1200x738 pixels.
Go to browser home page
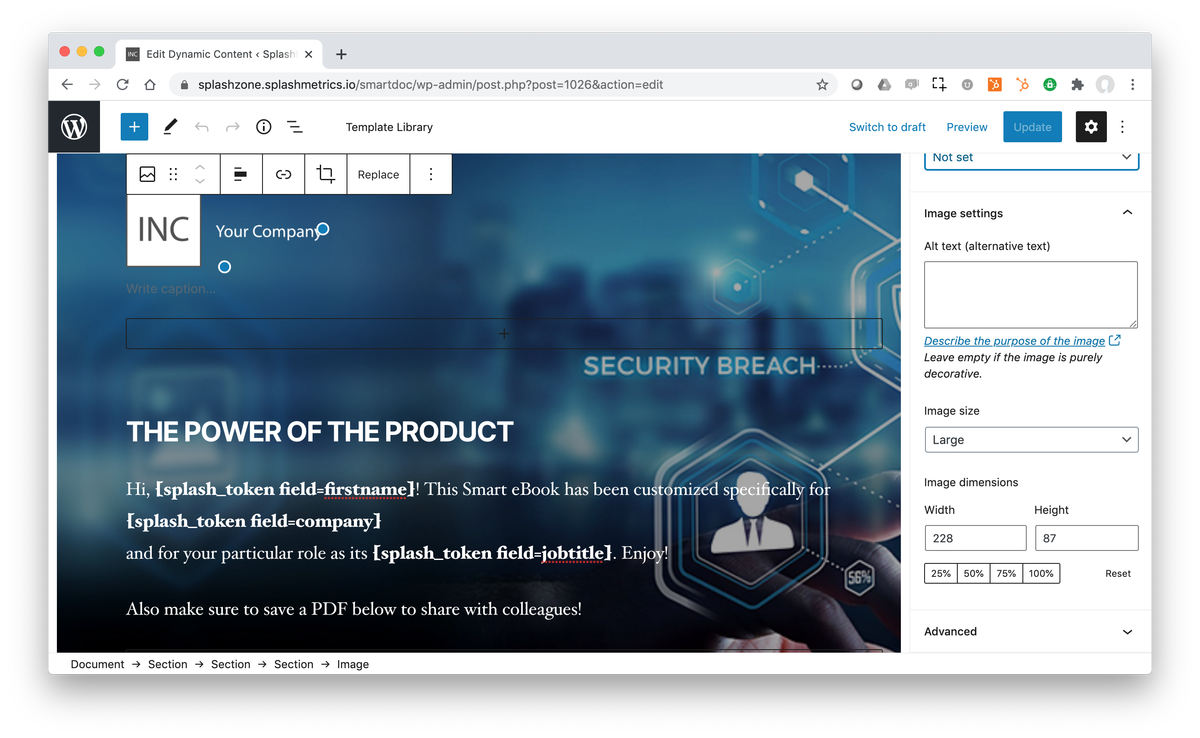[149, 85]
